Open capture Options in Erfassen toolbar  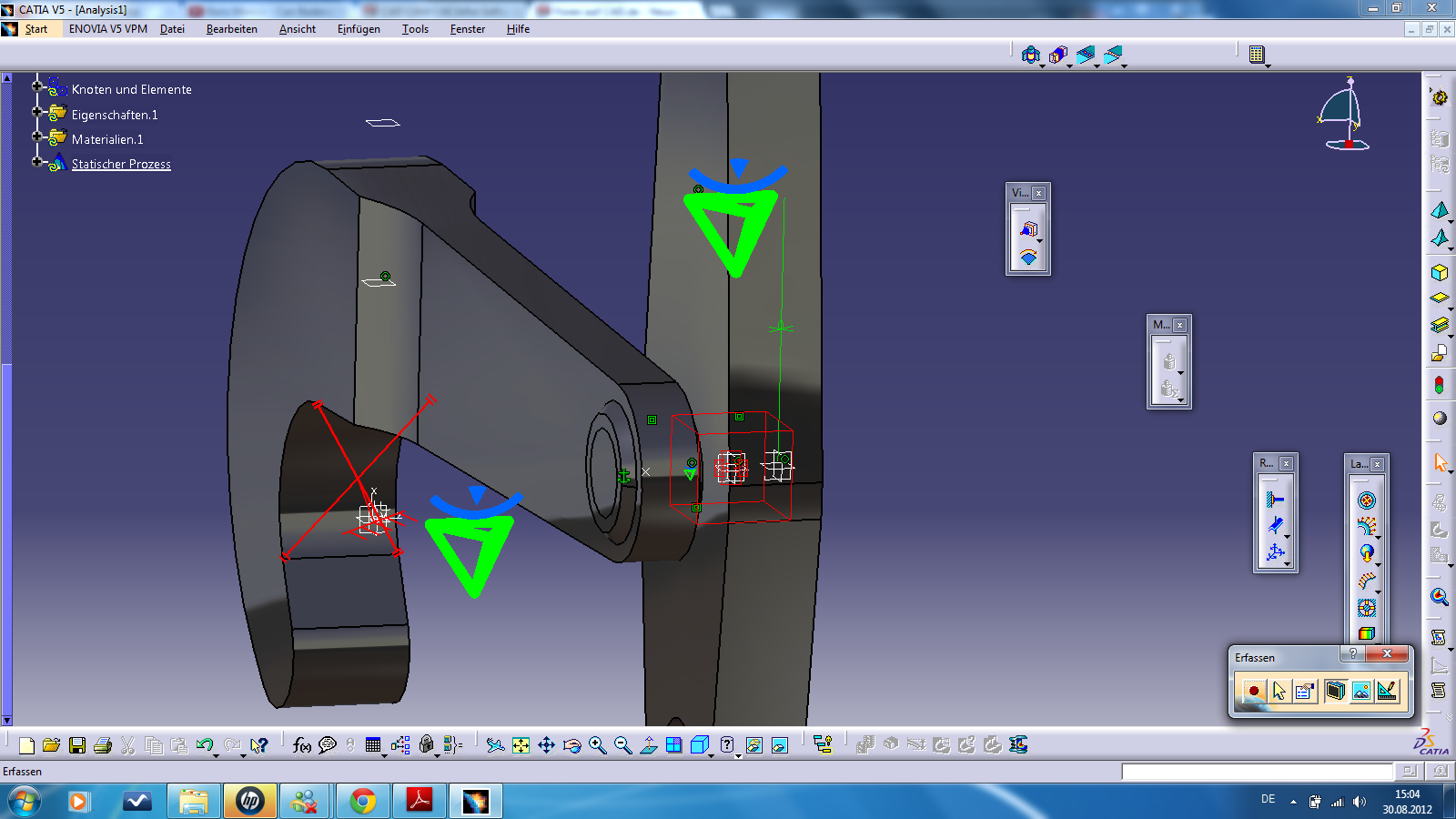1304,691
